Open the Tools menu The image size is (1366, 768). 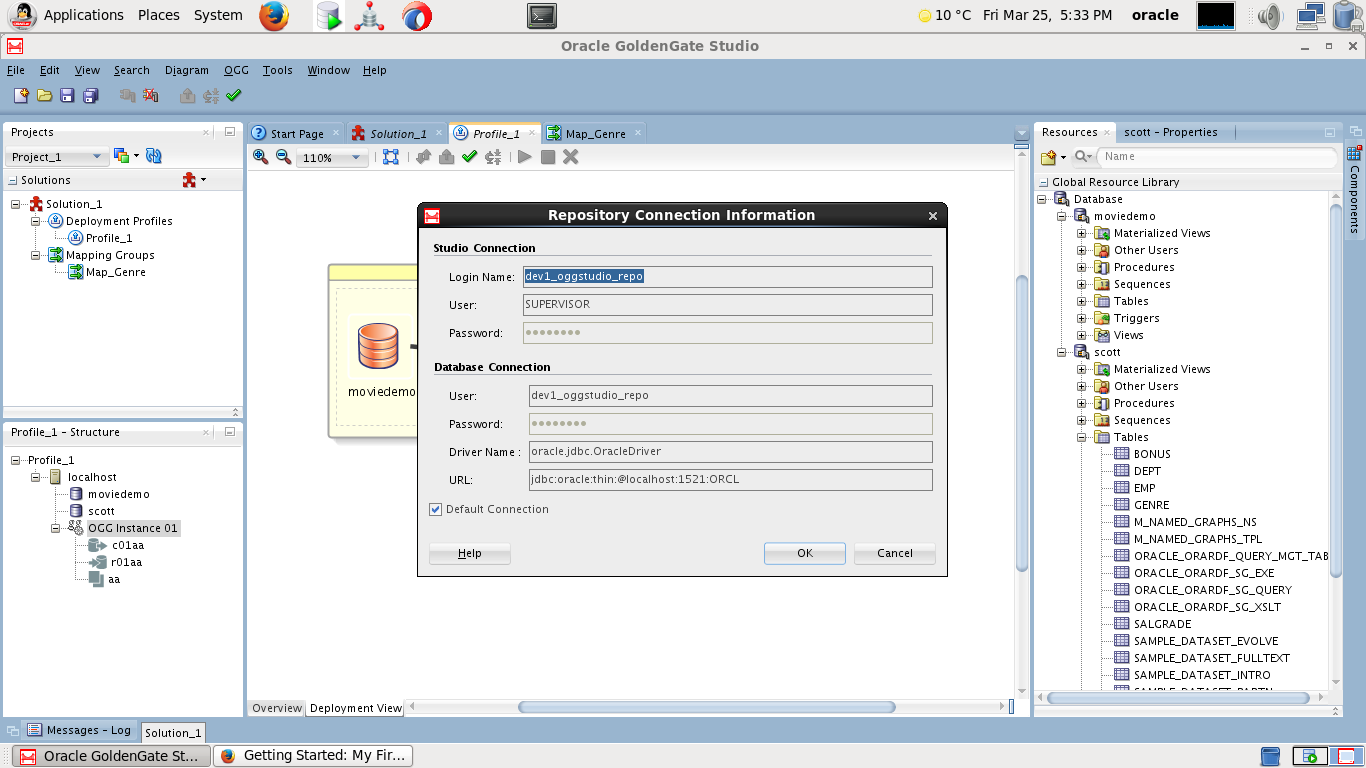(278, 70)
